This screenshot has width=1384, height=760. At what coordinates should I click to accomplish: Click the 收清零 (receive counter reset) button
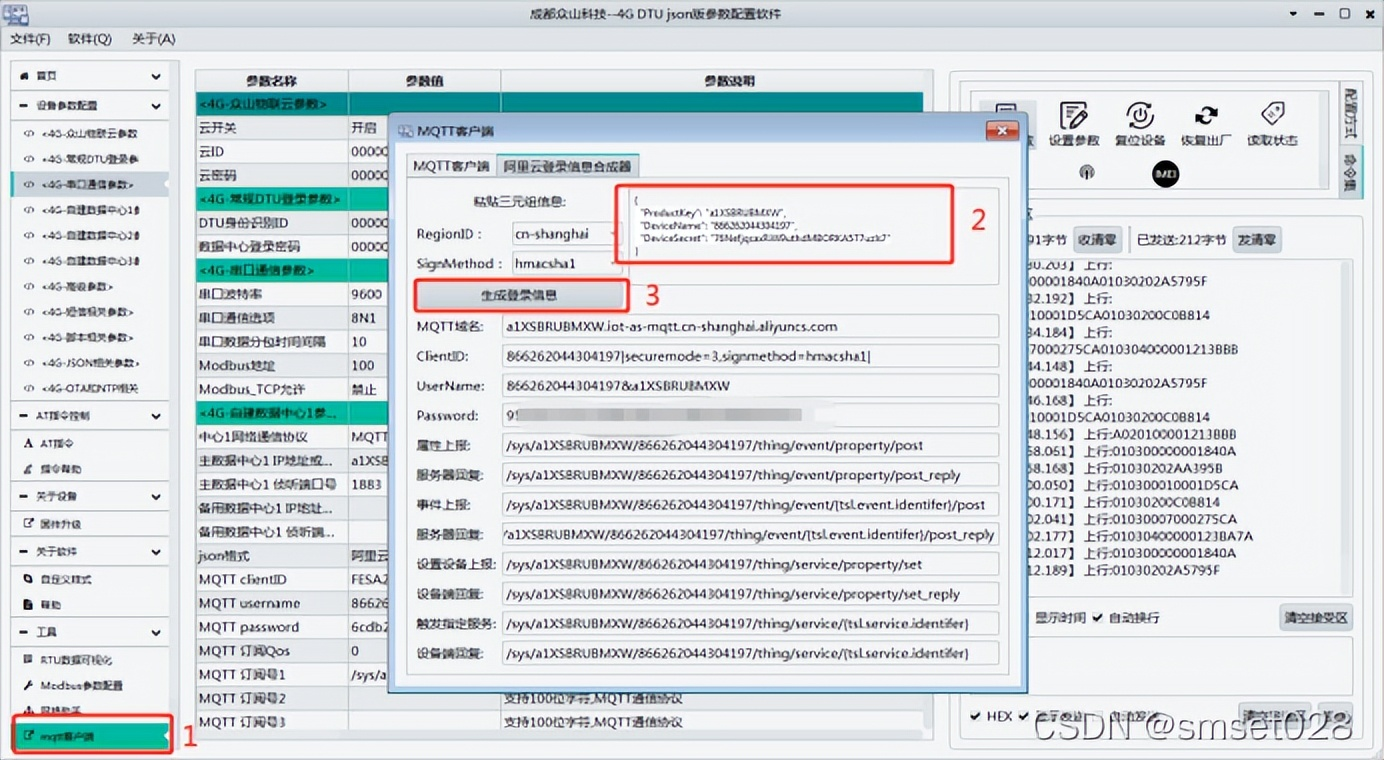click(1096, 240)
